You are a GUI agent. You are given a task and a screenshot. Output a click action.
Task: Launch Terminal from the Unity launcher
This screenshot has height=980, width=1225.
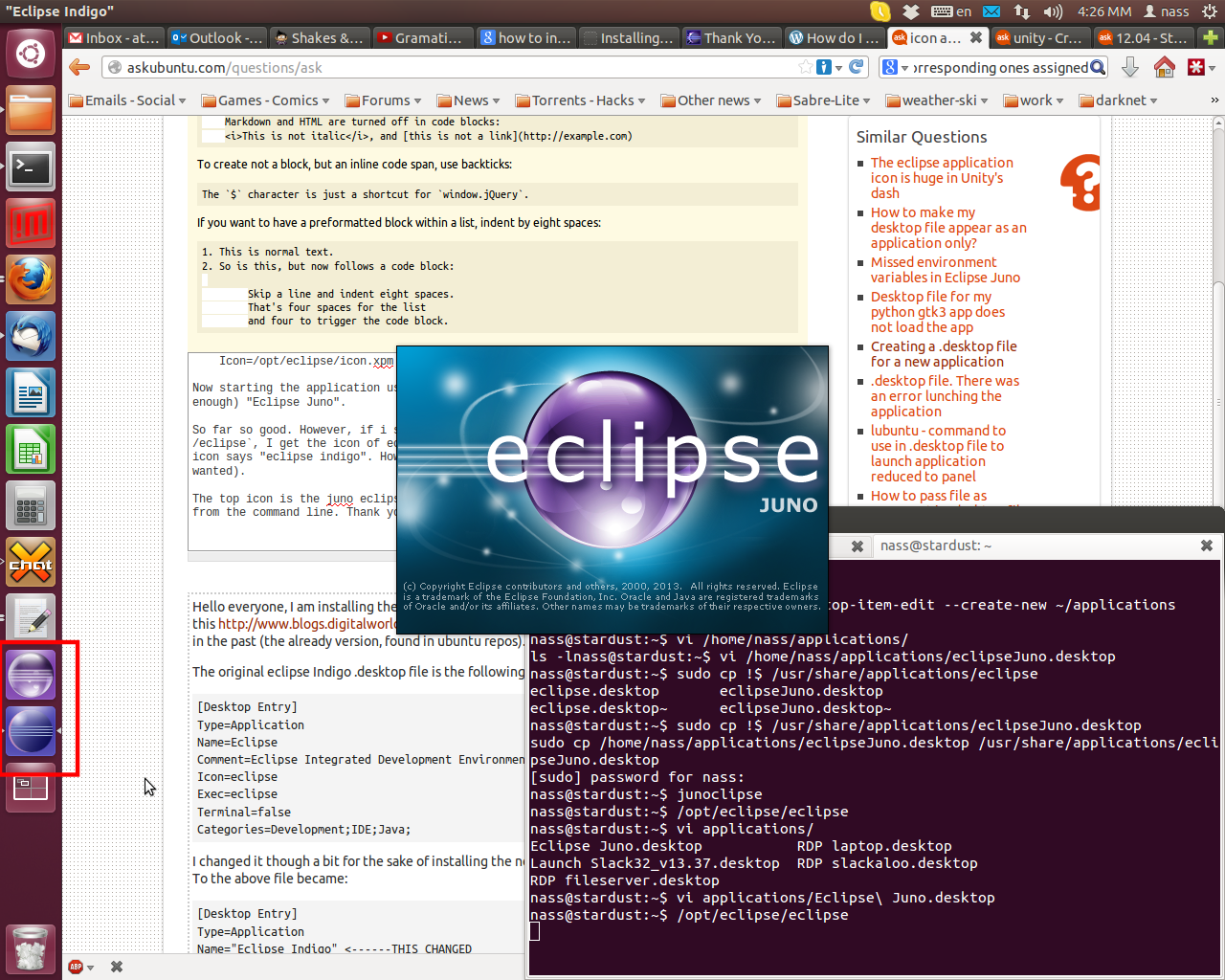31,168
